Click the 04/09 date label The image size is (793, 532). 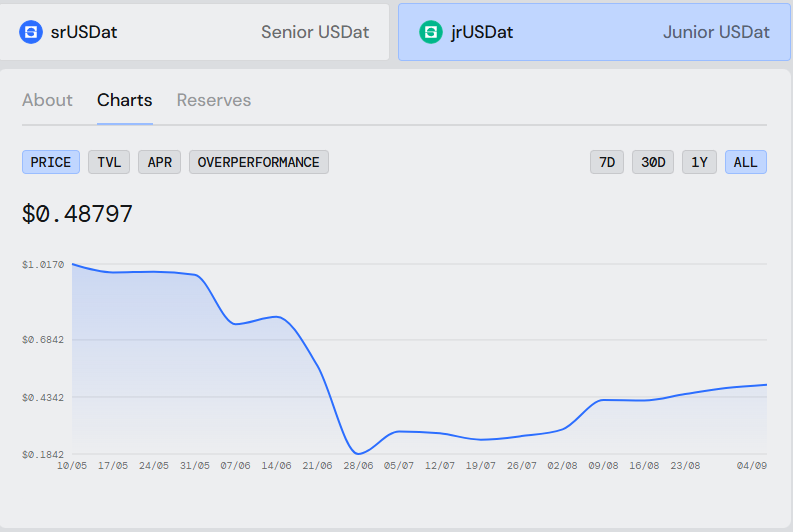point(752,465)
